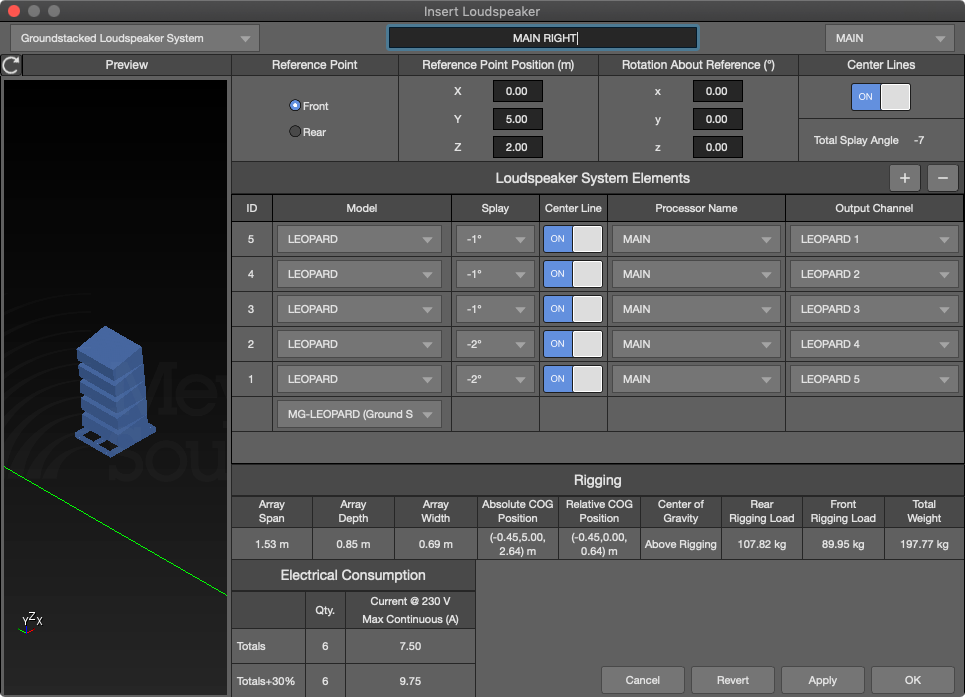Click the Model column header
Screen dimensions: 965x697
pos(361,208)
